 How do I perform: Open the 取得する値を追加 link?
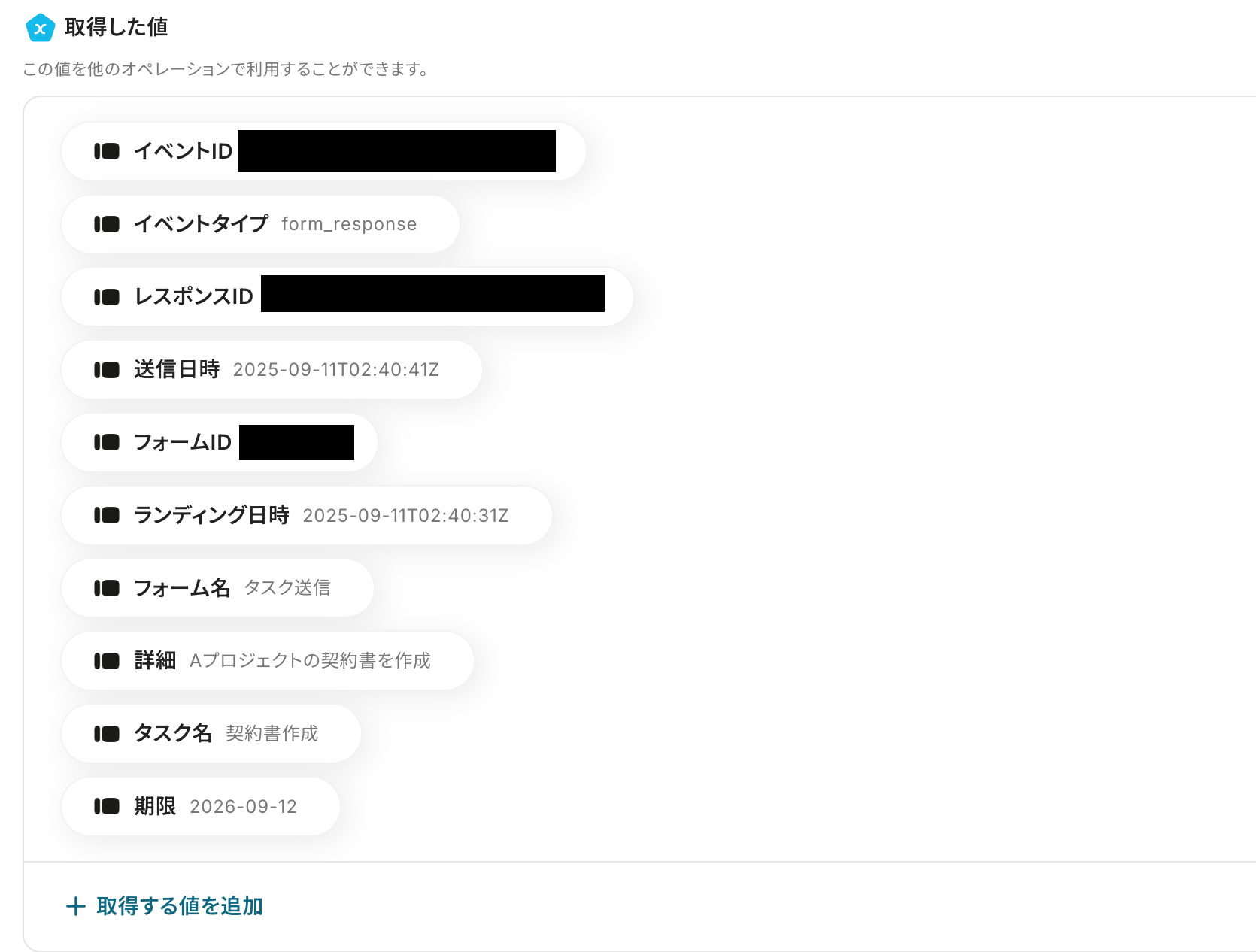click(180, 906)
